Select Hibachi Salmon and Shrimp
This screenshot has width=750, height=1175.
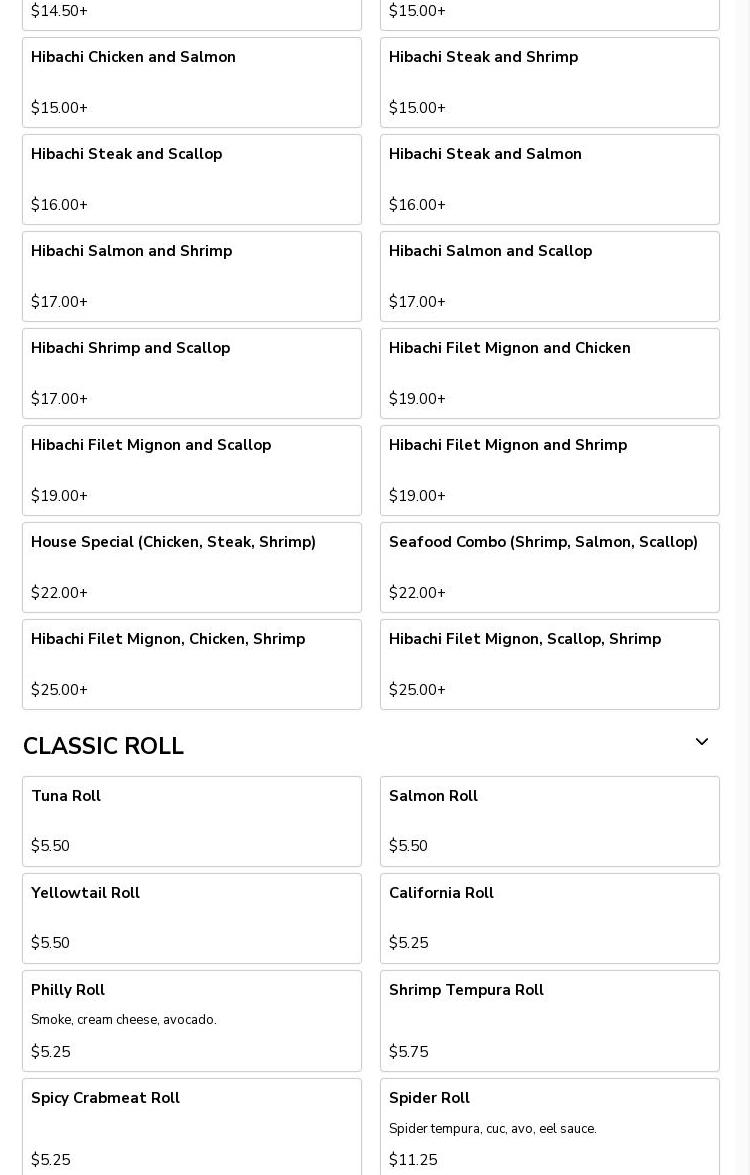coord(191,276)
